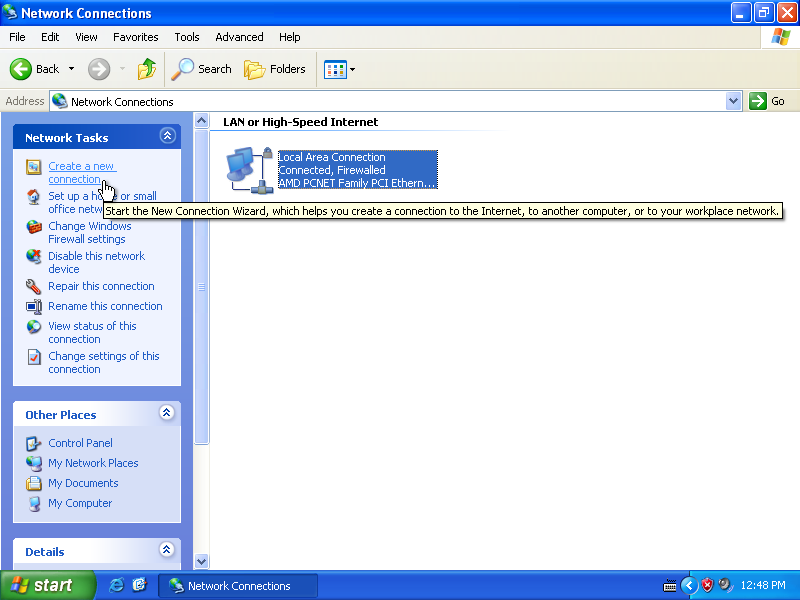Click the Create a new connection icon
800x600 pixels.
coord(34,167)
